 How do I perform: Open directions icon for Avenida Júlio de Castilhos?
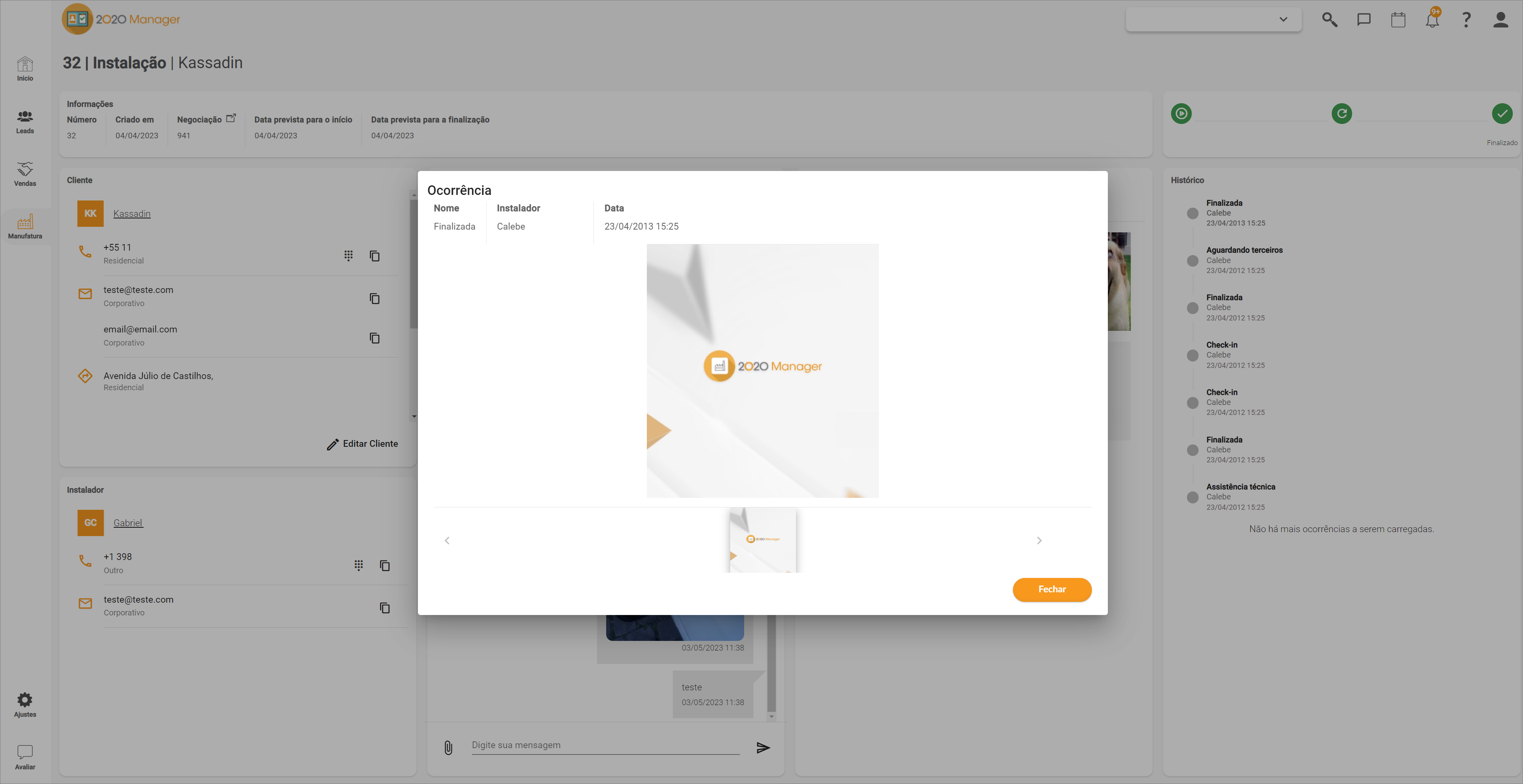point(85,376)
